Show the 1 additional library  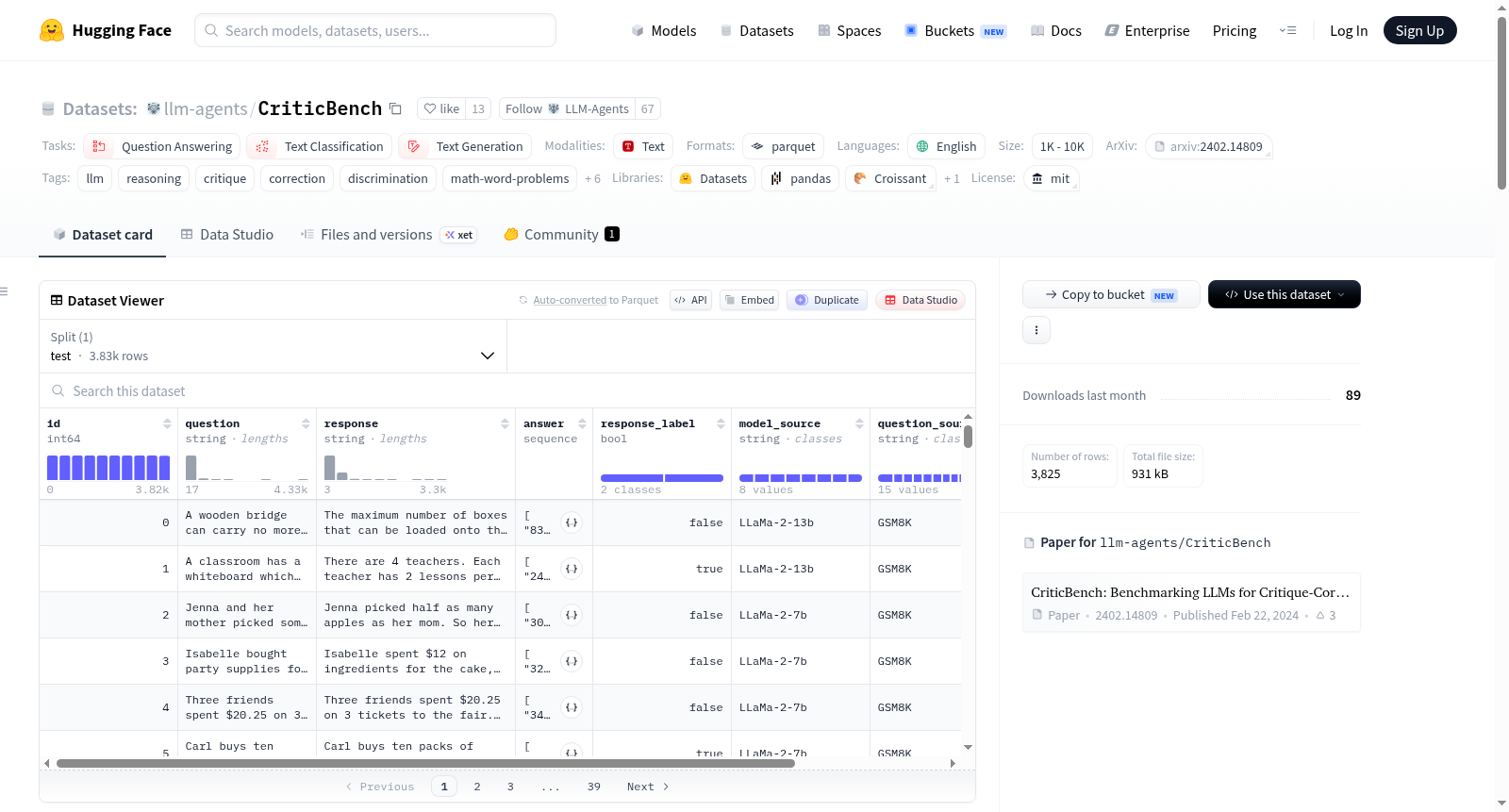coord(952,178)
